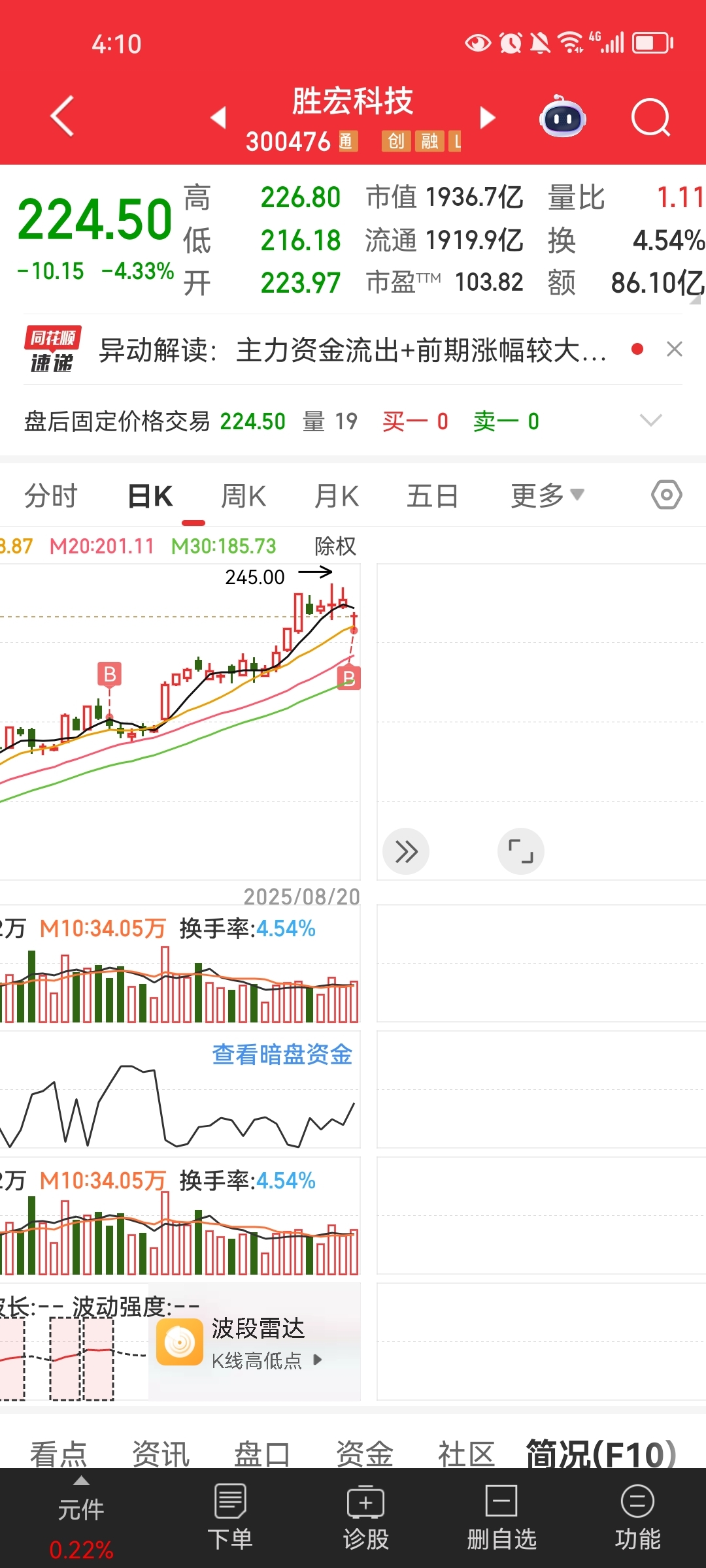Image resolution: width=706 pixels, height=1568 pixels.
Task: Tap the latest B marker on the K-line
Action: point(349,678)
